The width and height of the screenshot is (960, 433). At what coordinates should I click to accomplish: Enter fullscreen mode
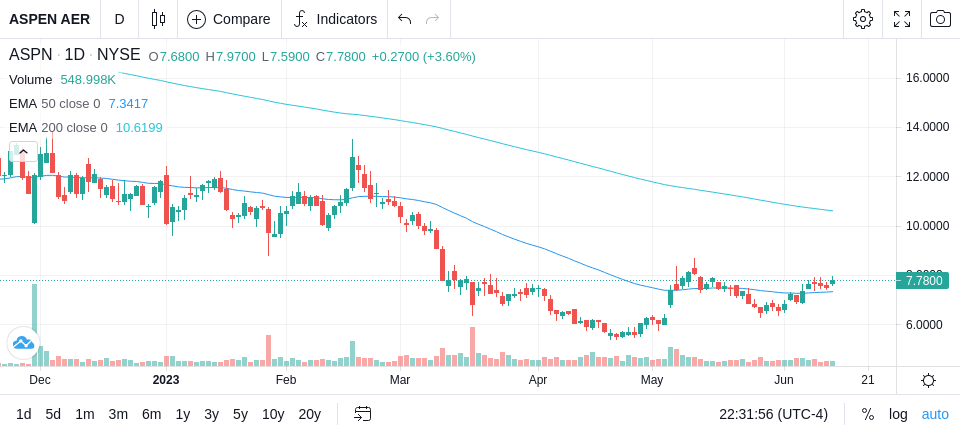coord(902,19)
